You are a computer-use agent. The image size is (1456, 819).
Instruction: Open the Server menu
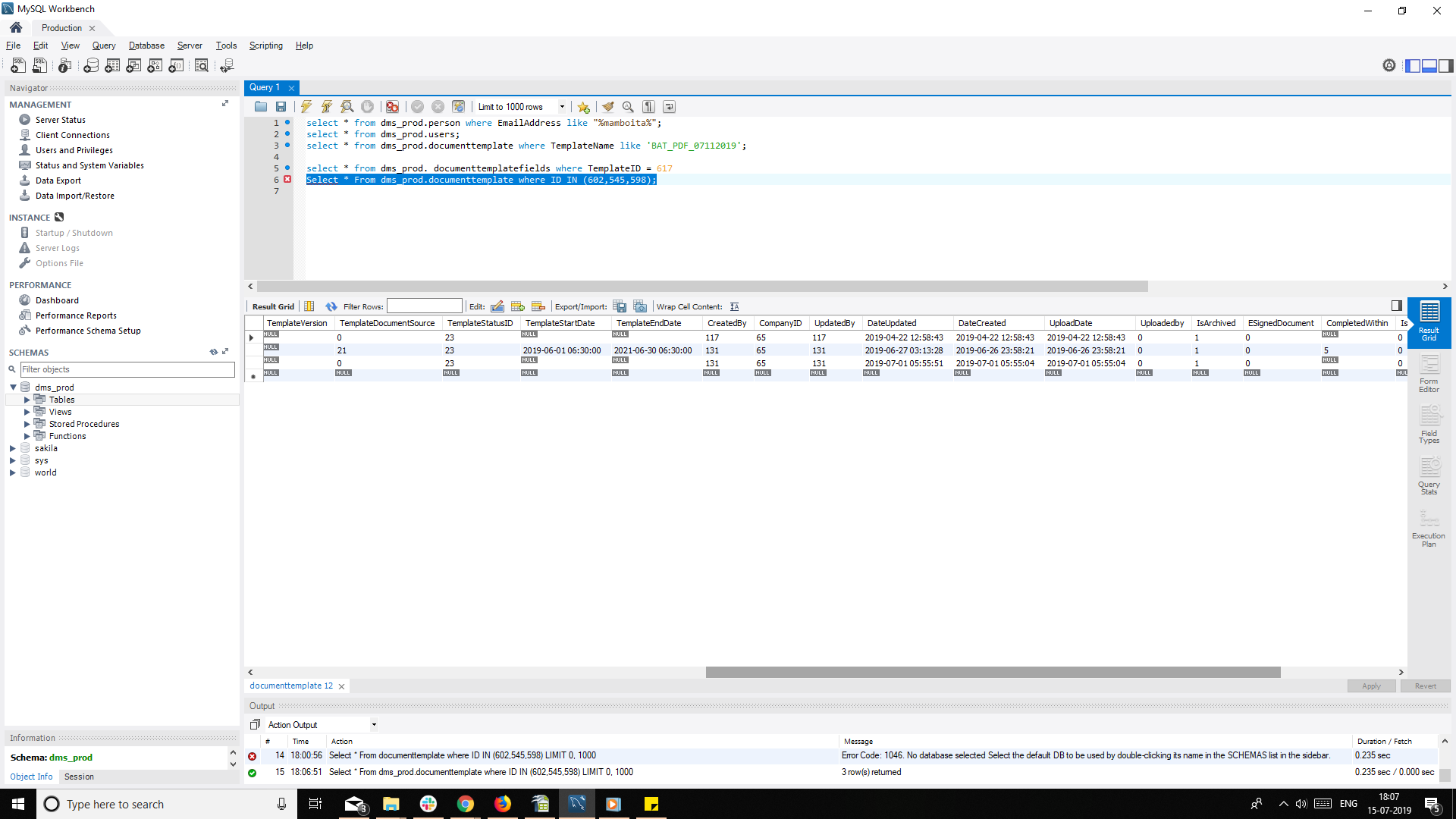tap(190, 45)
